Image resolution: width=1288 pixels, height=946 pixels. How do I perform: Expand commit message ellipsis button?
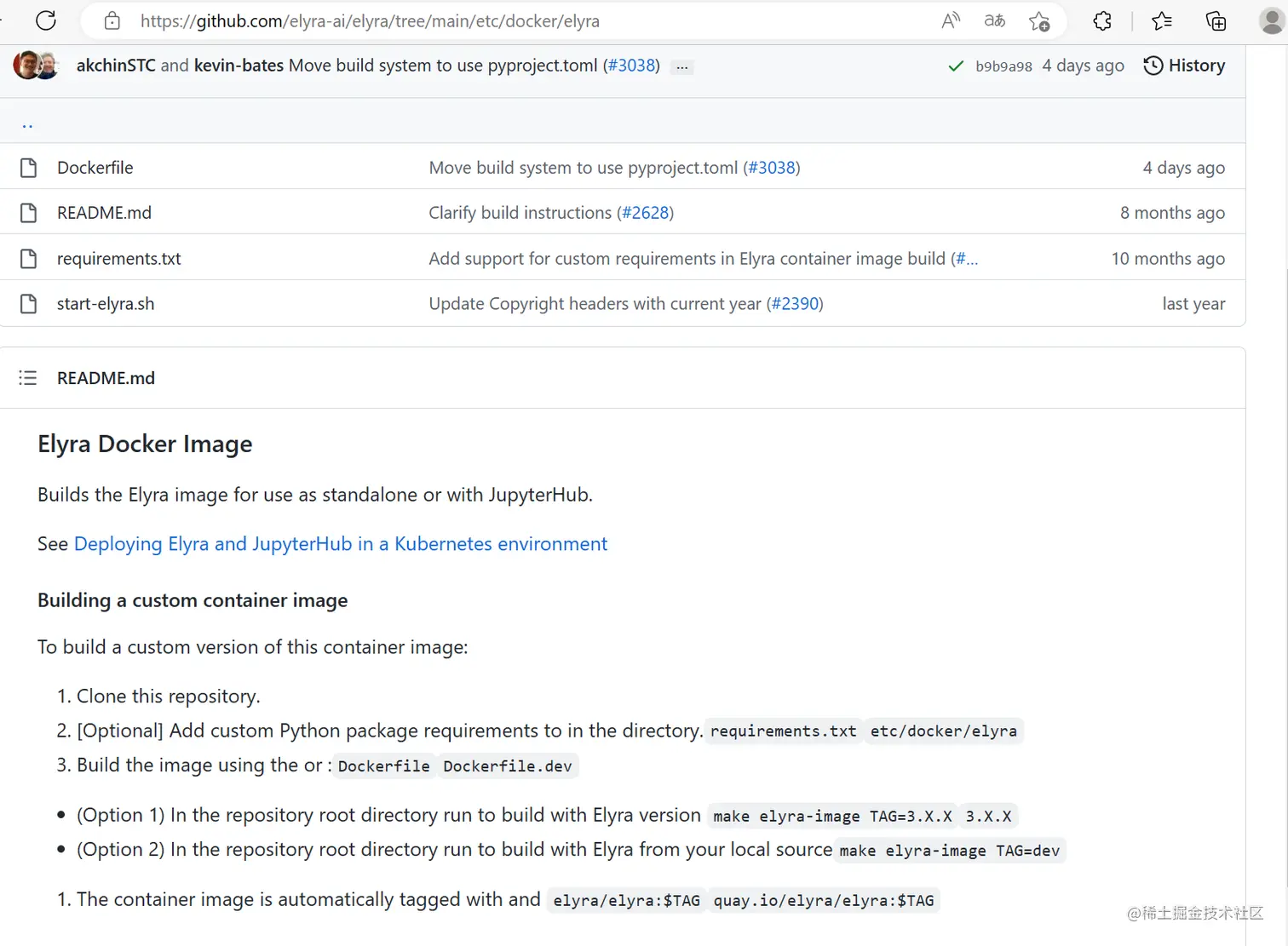point(681,66)
